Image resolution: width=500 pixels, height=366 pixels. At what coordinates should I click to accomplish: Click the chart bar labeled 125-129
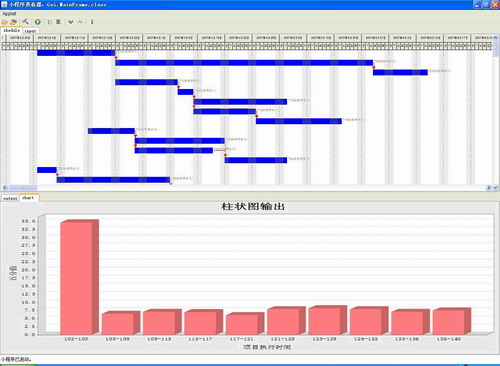(327, 320)
